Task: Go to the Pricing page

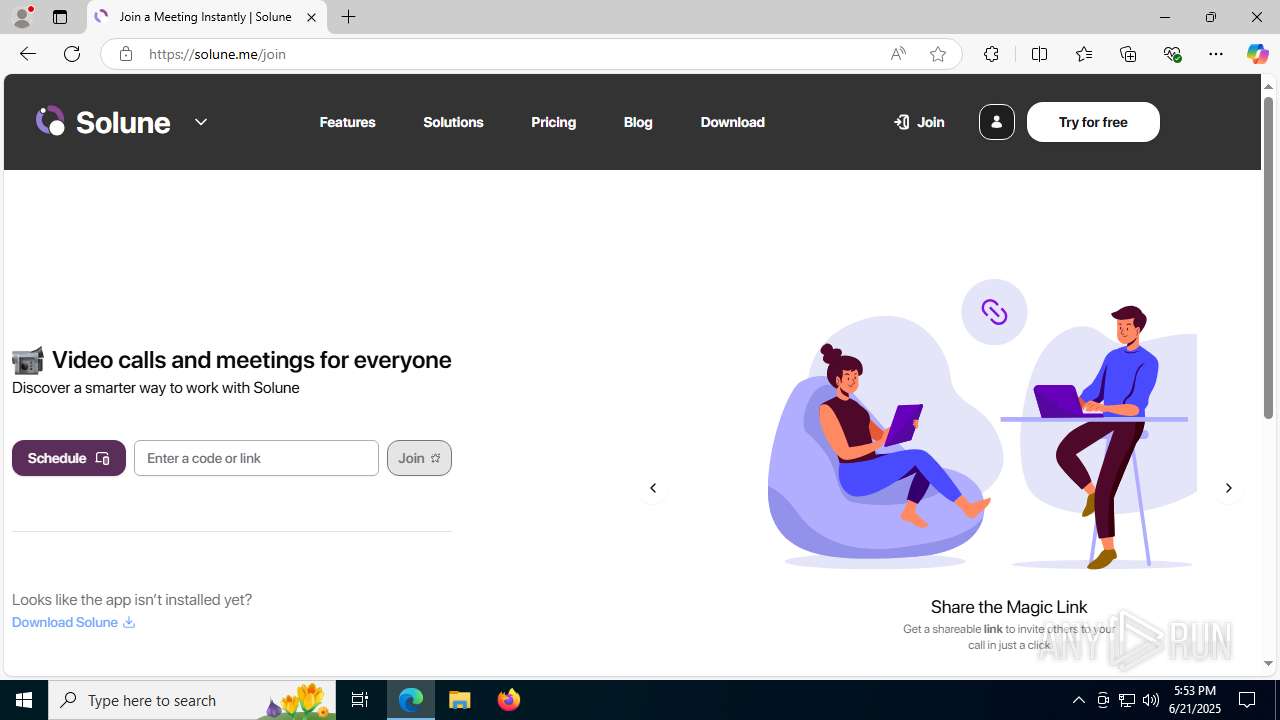Action: click(x=553, y=122)
